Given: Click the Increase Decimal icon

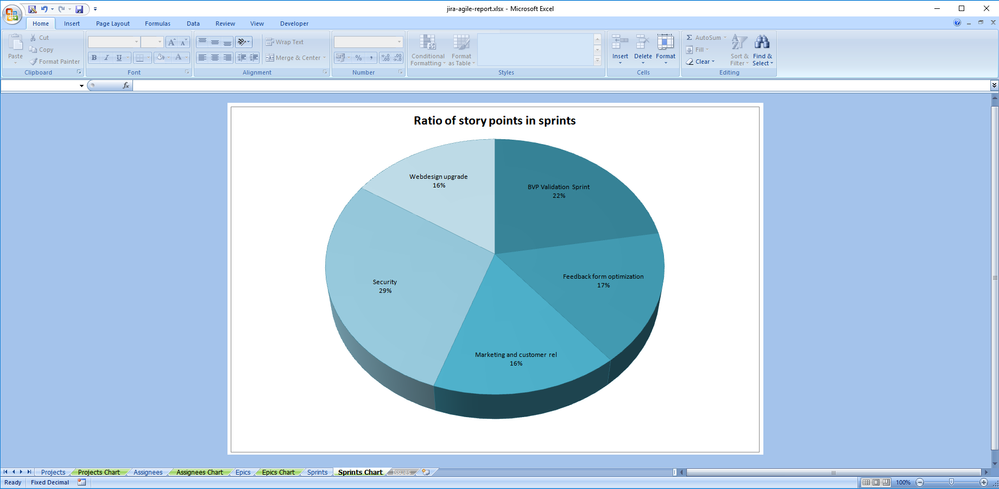Looking at the screenshot, I should [385, 58].
